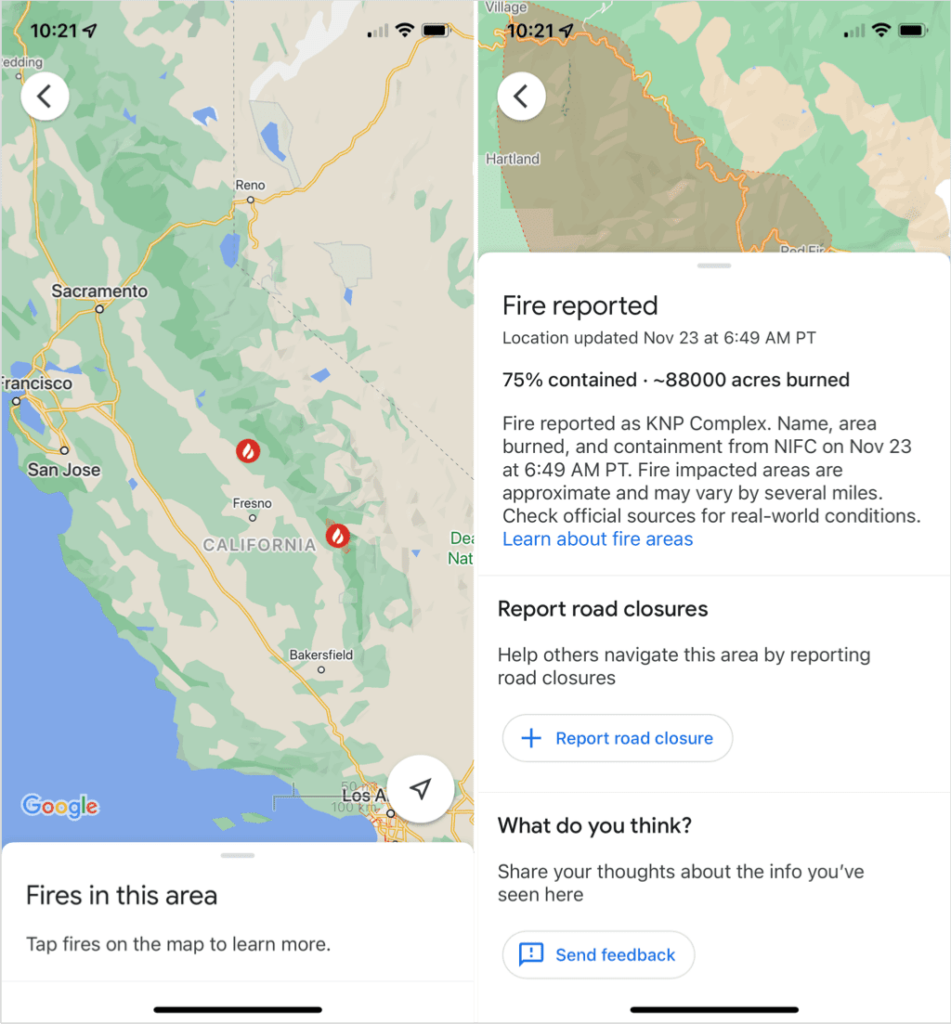
Task: Tap the plus icon inside Report road closure
Action: pos(530,738)
